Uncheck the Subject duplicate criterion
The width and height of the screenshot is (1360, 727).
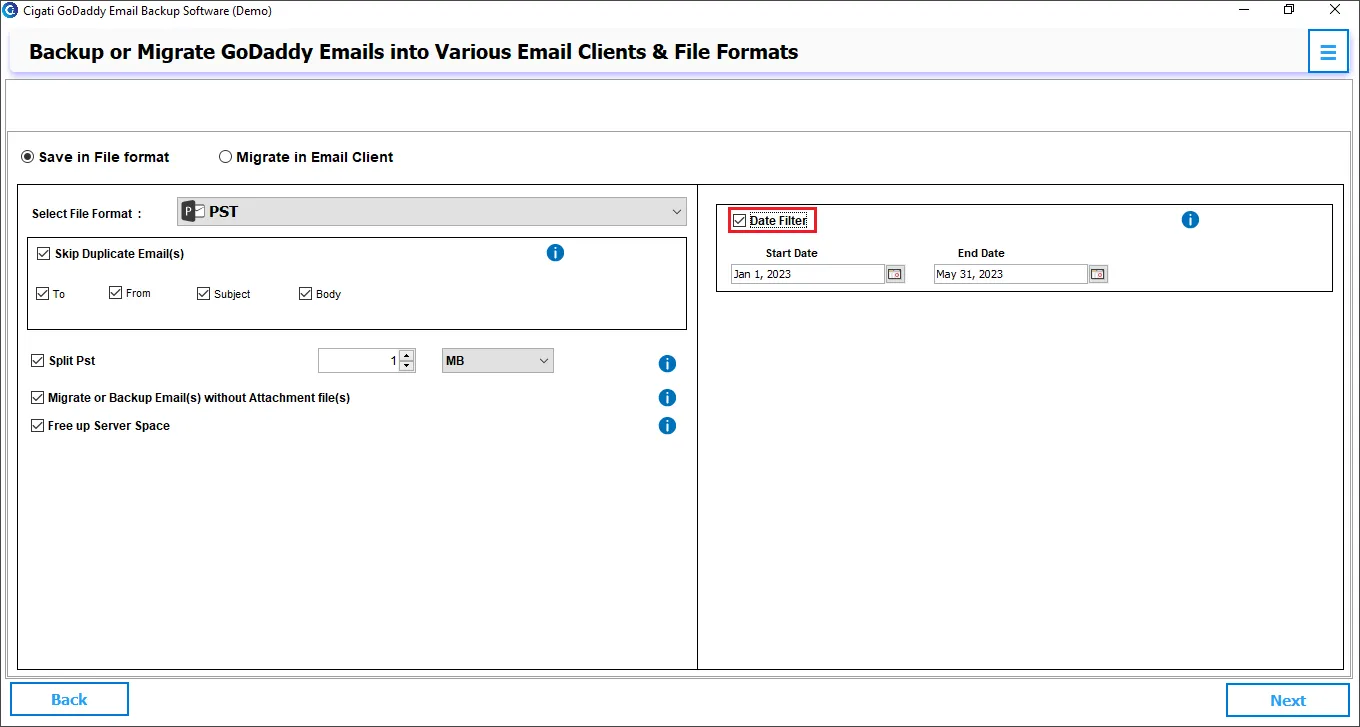click(204, 294)
